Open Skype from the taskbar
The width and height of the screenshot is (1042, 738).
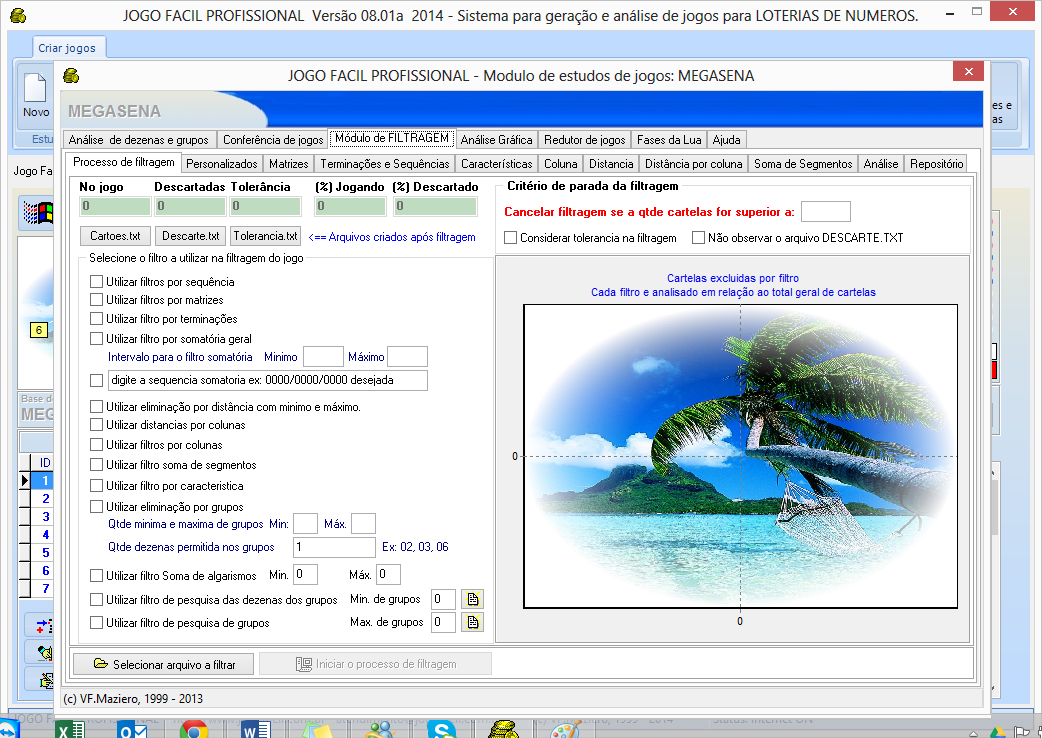pyautogui.click(x=442, y=729)
